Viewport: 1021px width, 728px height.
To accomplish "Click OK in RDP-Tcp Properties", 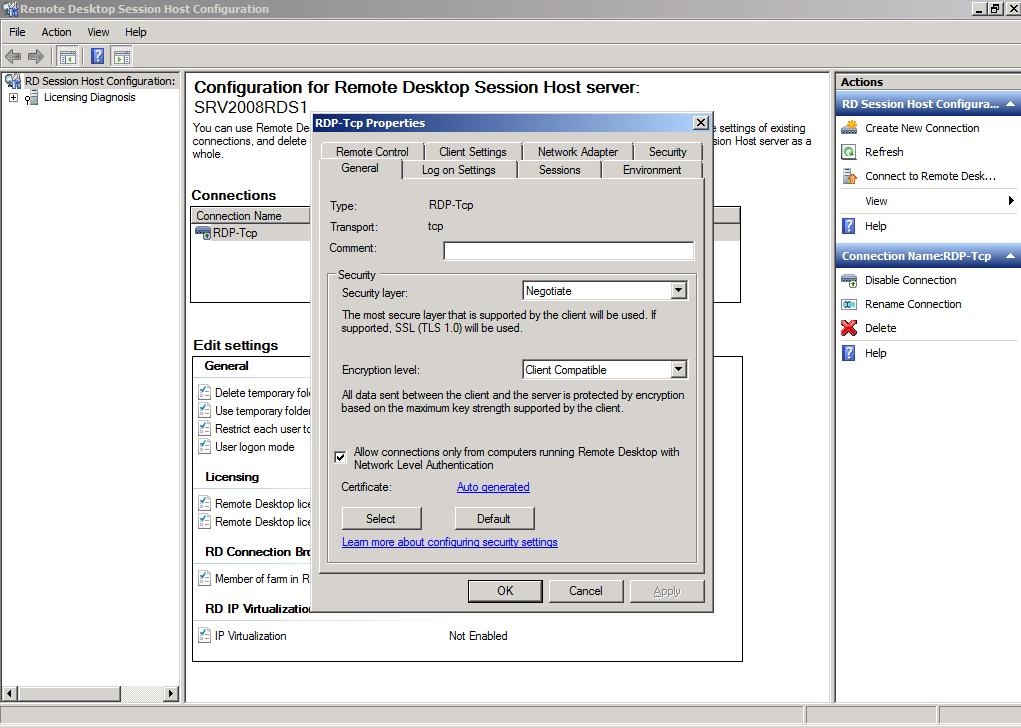I will pos(505,591).
